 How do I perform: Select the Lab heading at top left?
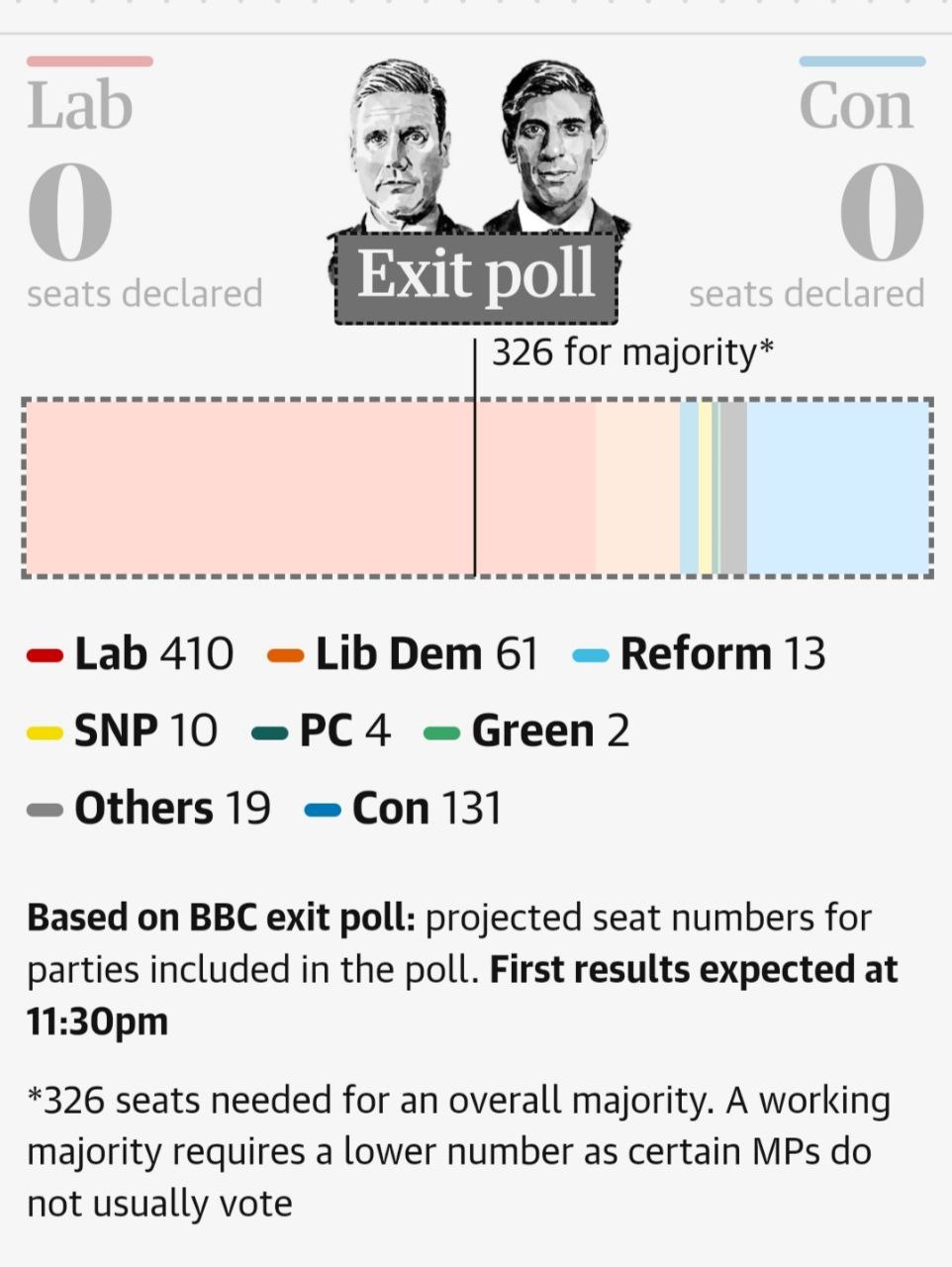tap(80, 105)
